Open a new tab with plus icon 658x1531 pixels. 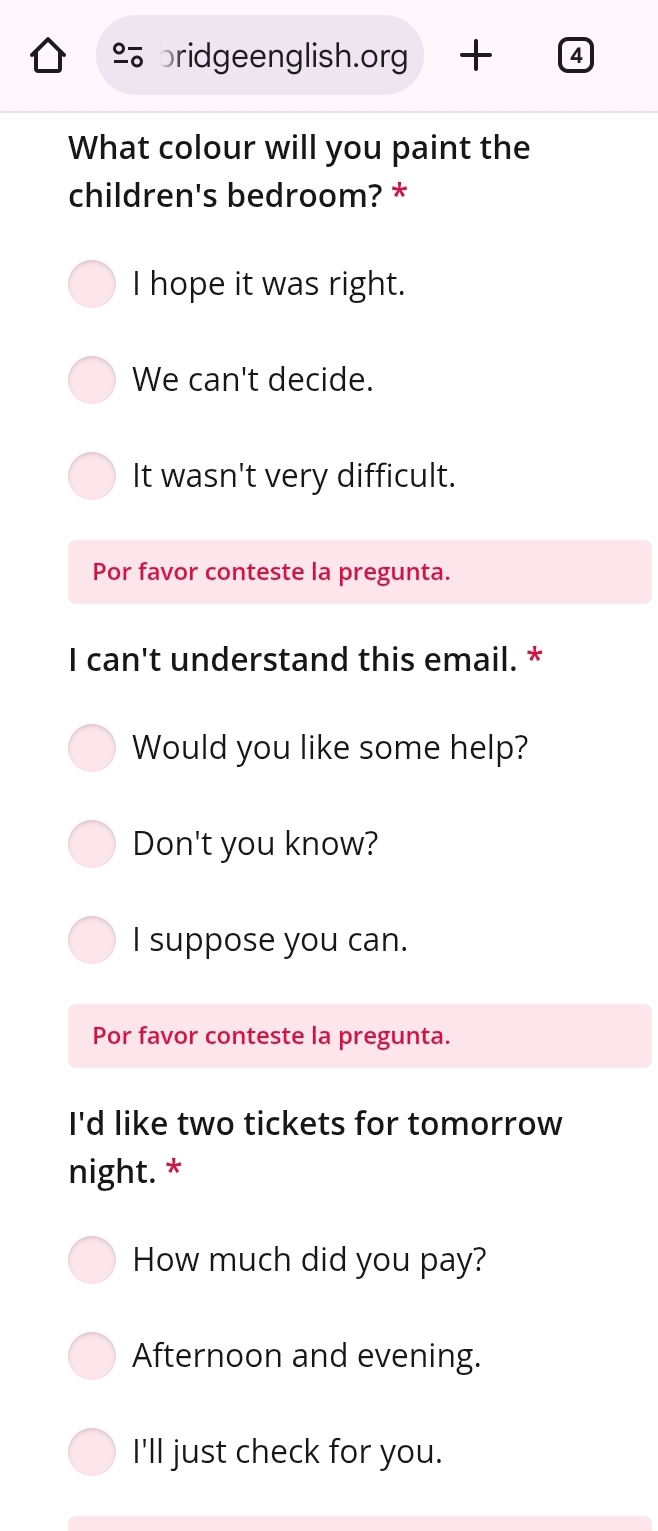(477, 56)
